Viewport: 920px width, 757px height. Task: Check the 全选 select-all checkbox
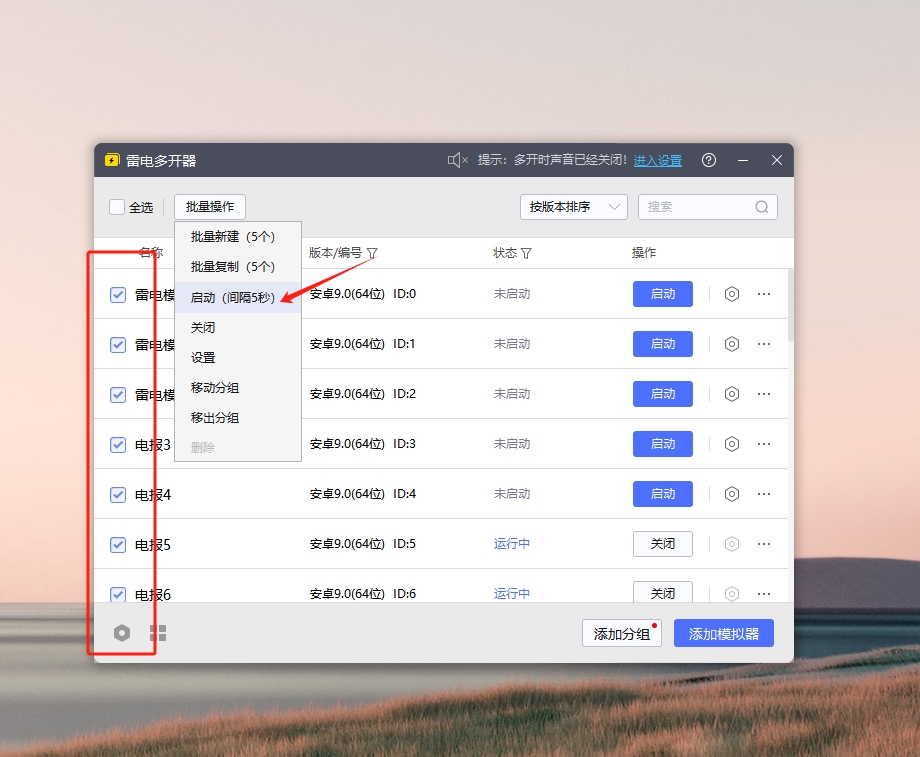117,207
